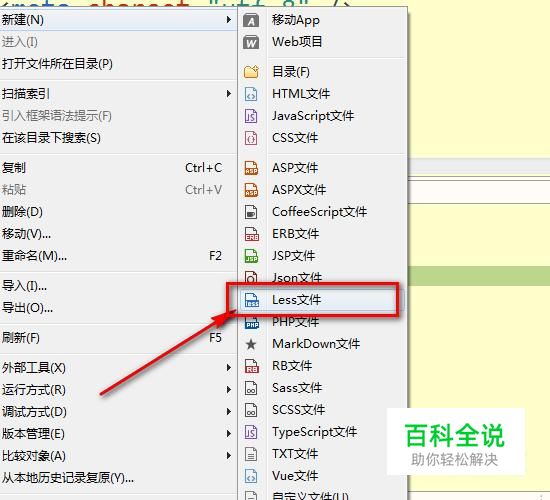Click the ERB文件 icon

point(251,234)
